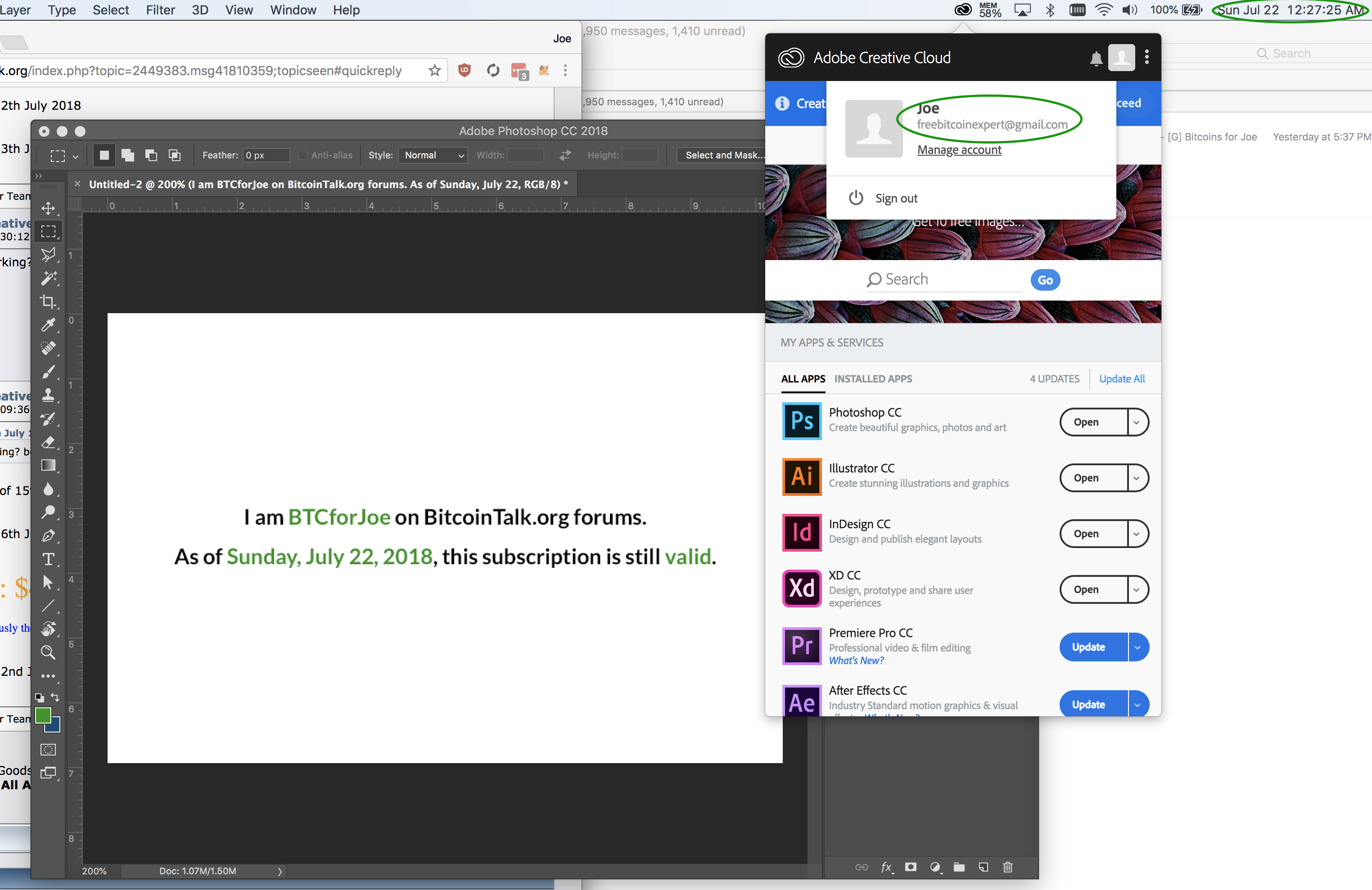Select the Clone Stamp tool

tap(49, 395)
